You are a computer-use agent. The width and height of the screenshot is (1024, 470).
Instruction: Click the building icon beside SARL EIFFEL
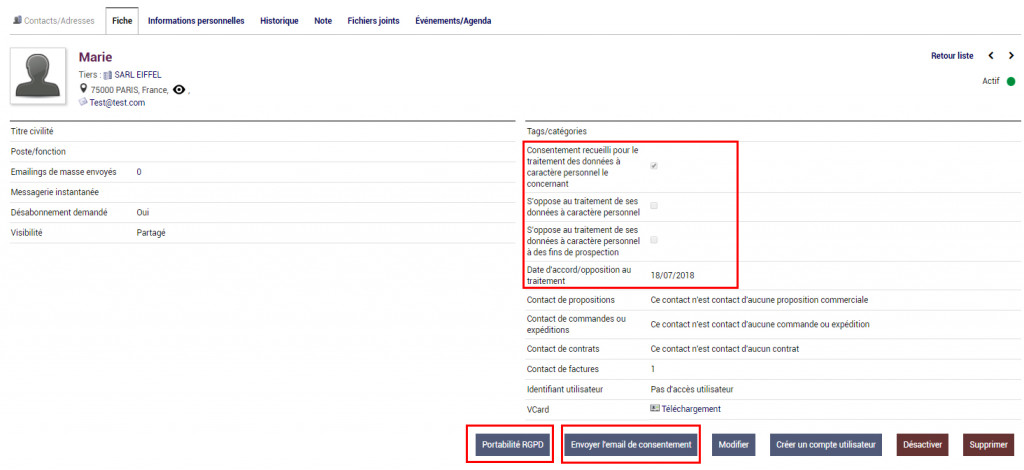108,75
